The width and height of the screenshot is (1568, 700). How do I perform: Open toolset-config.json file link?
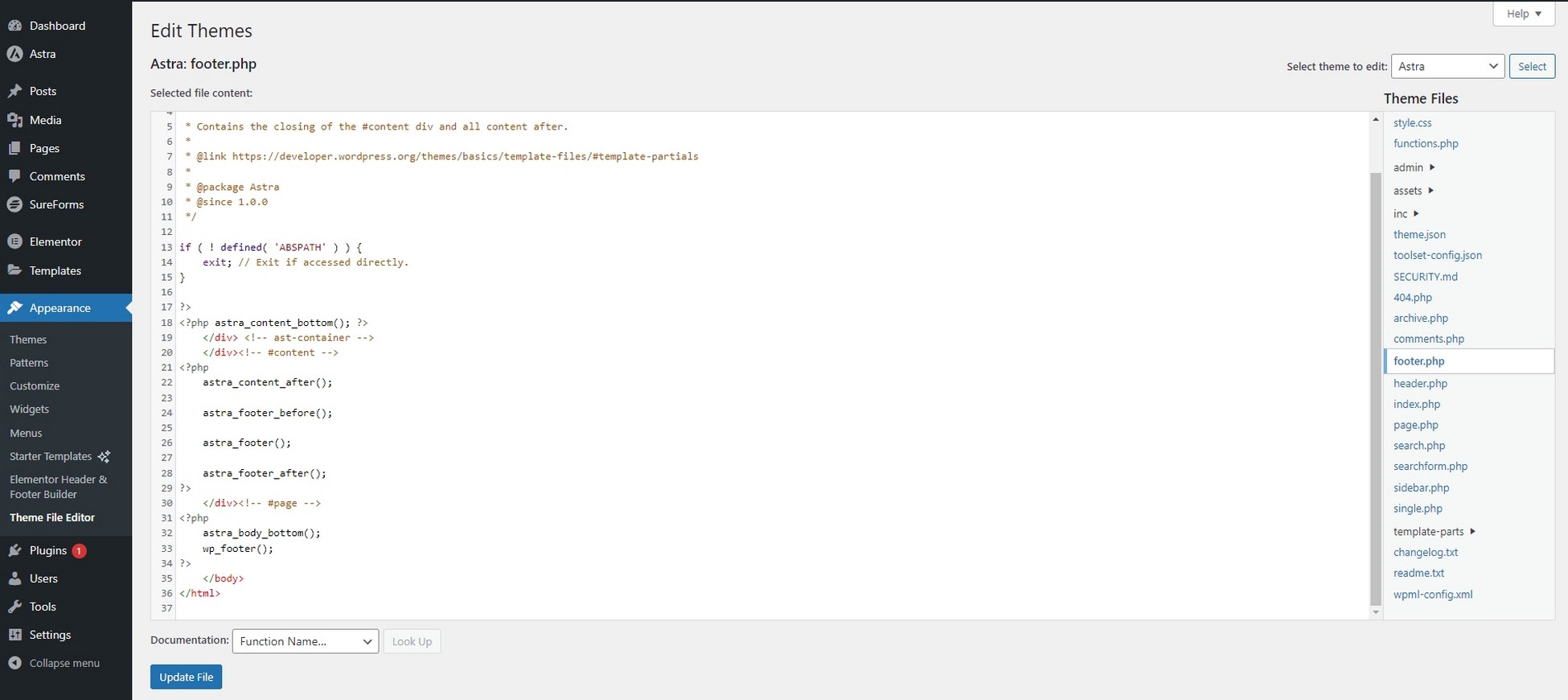click(x=1438, y=255)
